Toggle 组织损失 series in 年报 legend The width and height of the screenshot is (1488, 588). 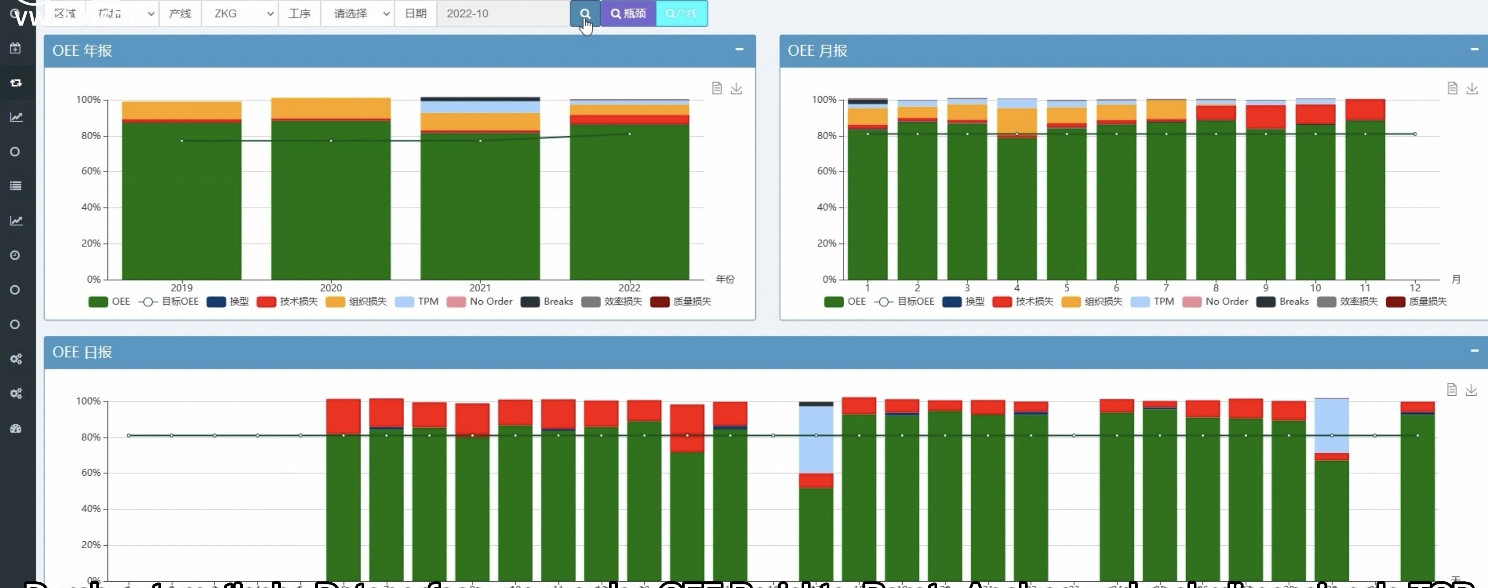coord(356,301)
